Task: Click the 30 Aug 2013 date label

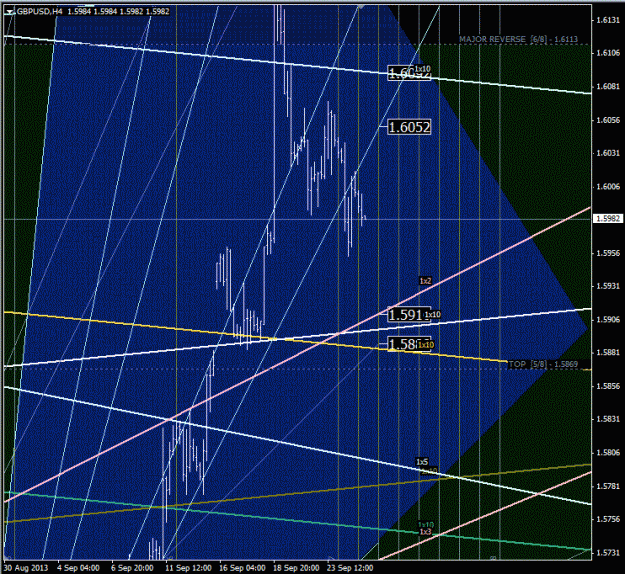Action: click(x=26, y=568)
